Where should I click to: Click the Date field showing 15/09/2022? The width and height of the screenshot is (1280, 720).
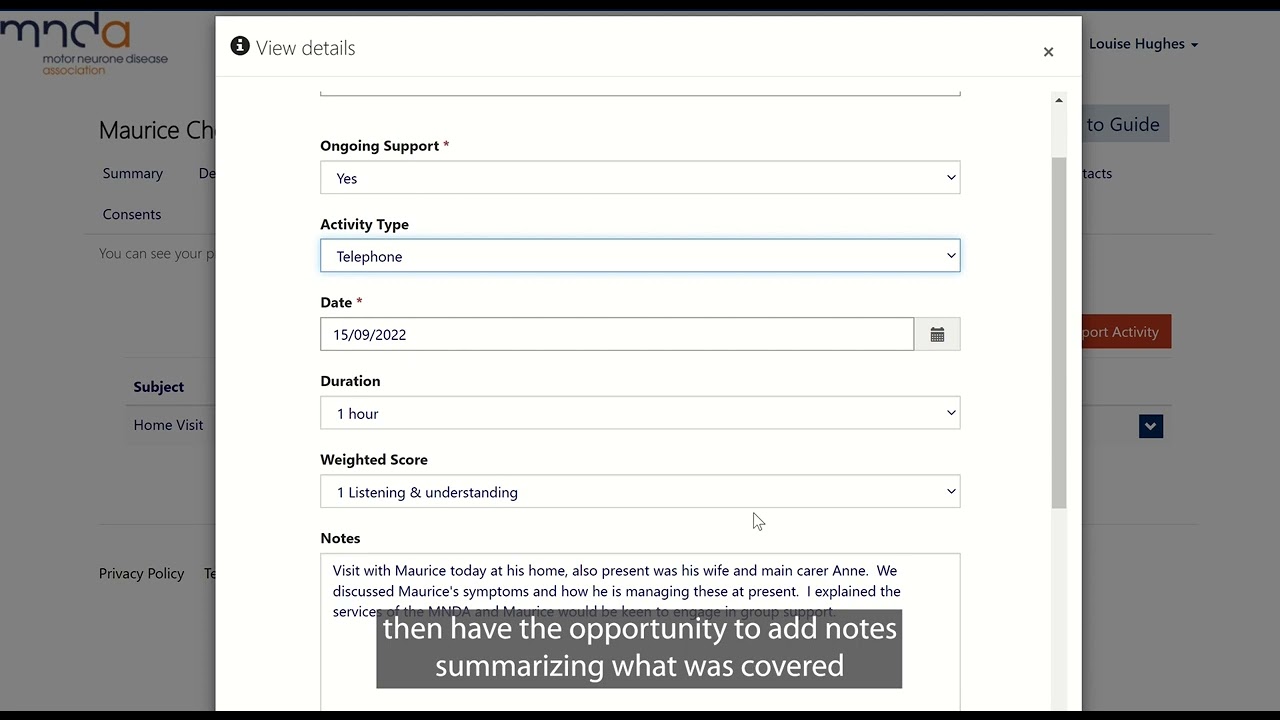pos(617,335)
